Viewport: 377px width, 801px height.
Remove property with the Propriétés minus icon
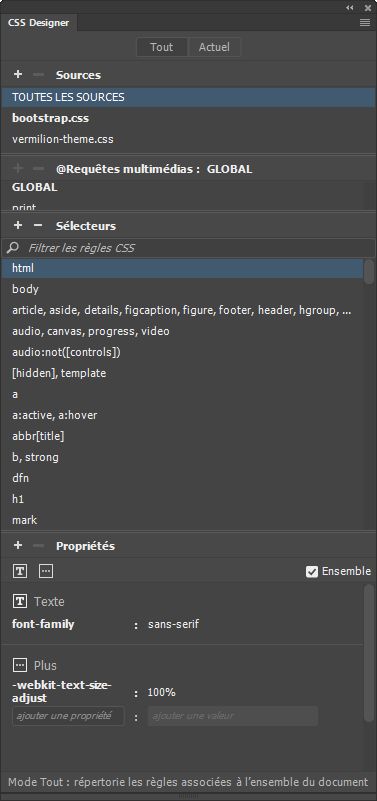point(38,545)
